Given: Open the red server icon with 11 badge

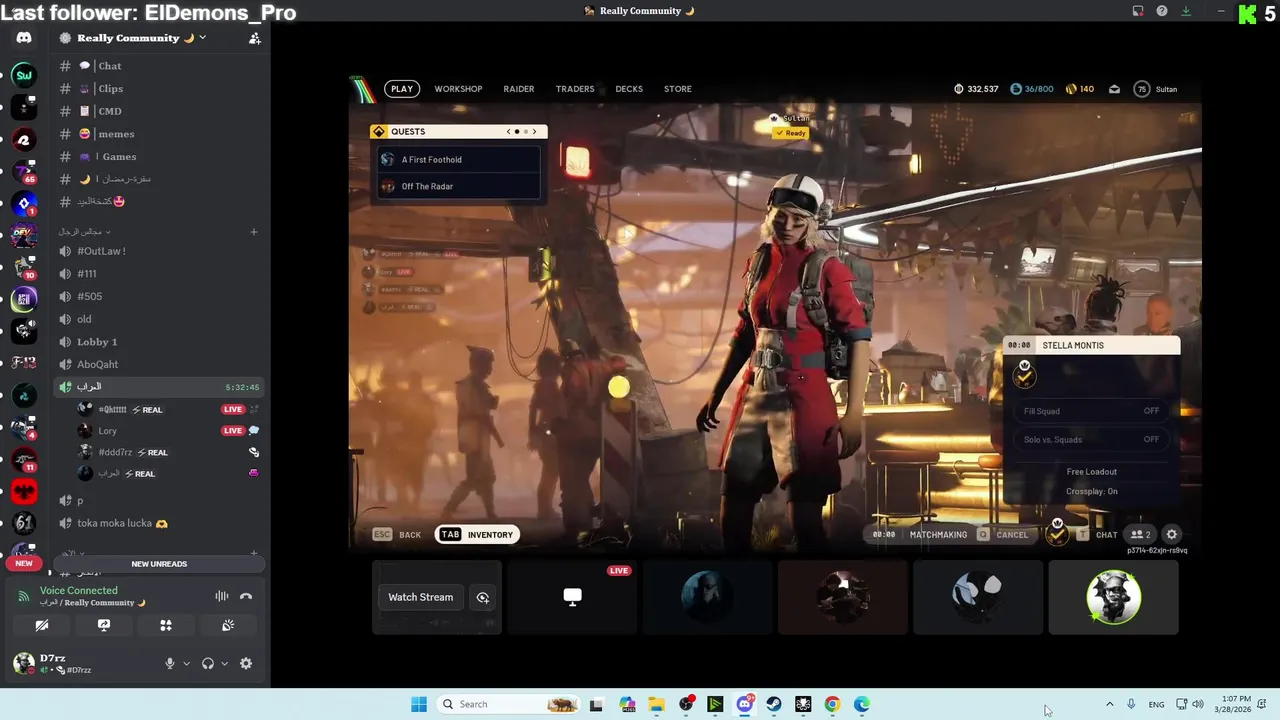Looking at the screenshot, I should click(24, 459).
